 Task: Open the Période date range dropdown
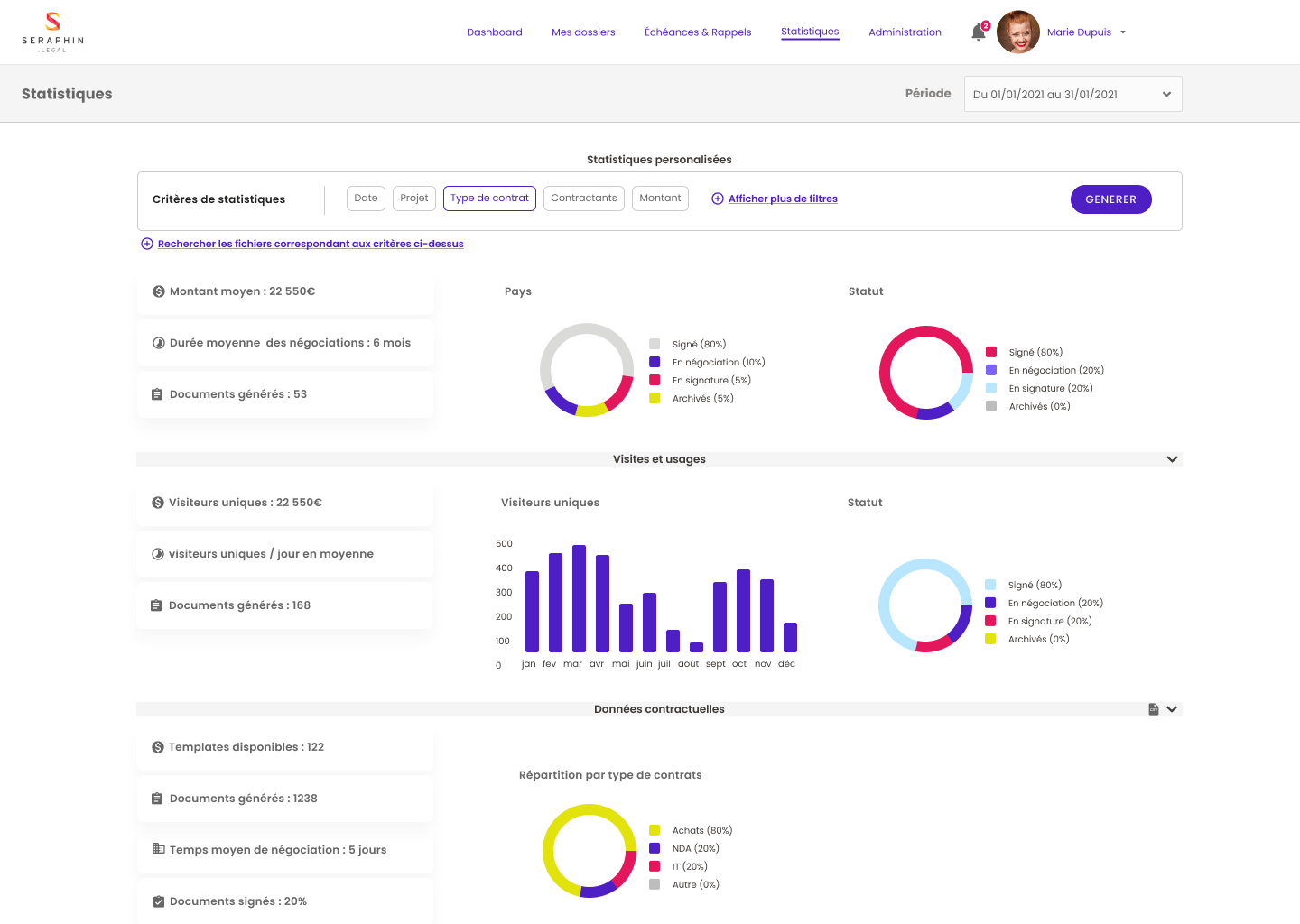click(x=1072, y=94)
